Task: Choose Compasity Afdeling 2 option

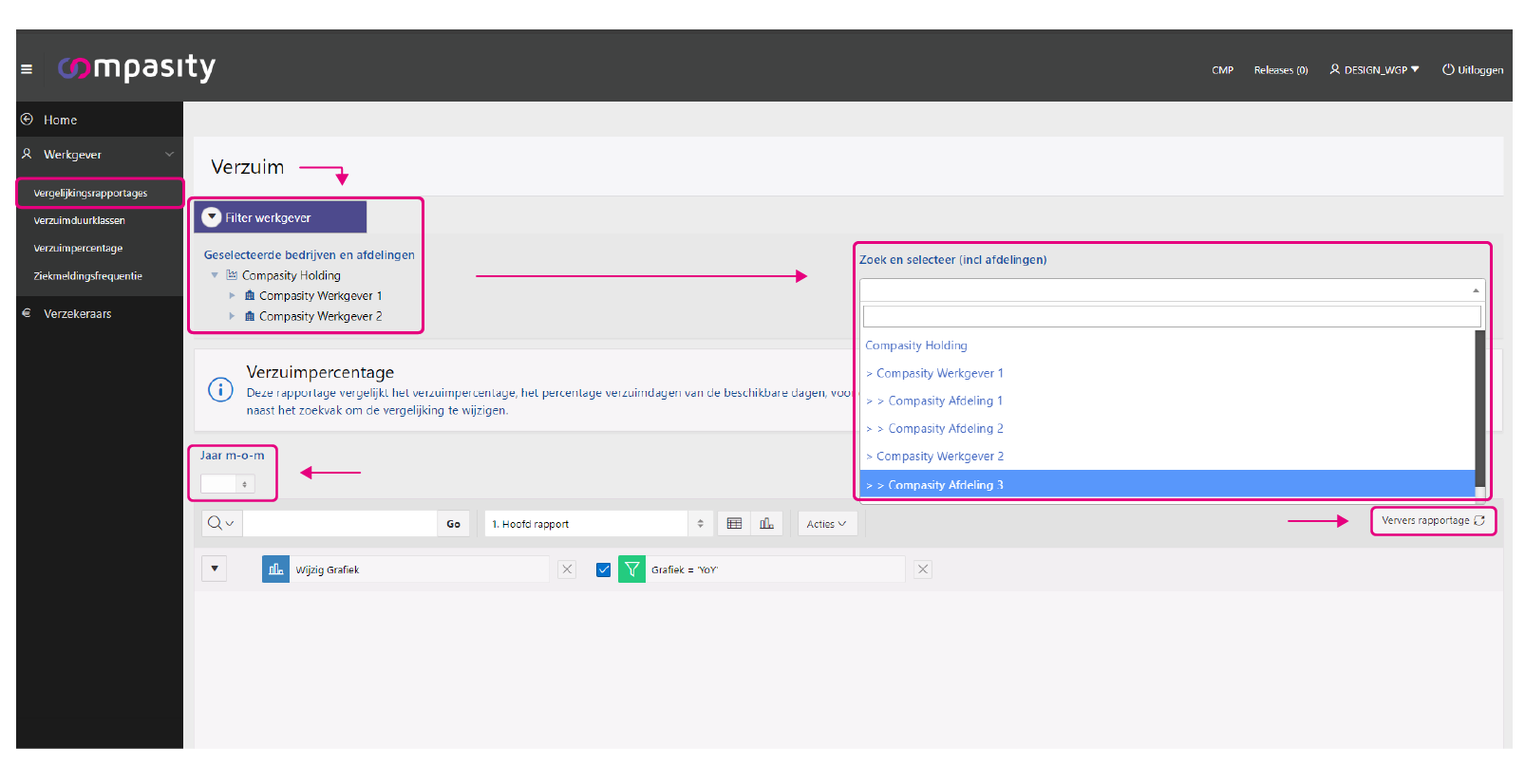Action: pos(1167,428)
